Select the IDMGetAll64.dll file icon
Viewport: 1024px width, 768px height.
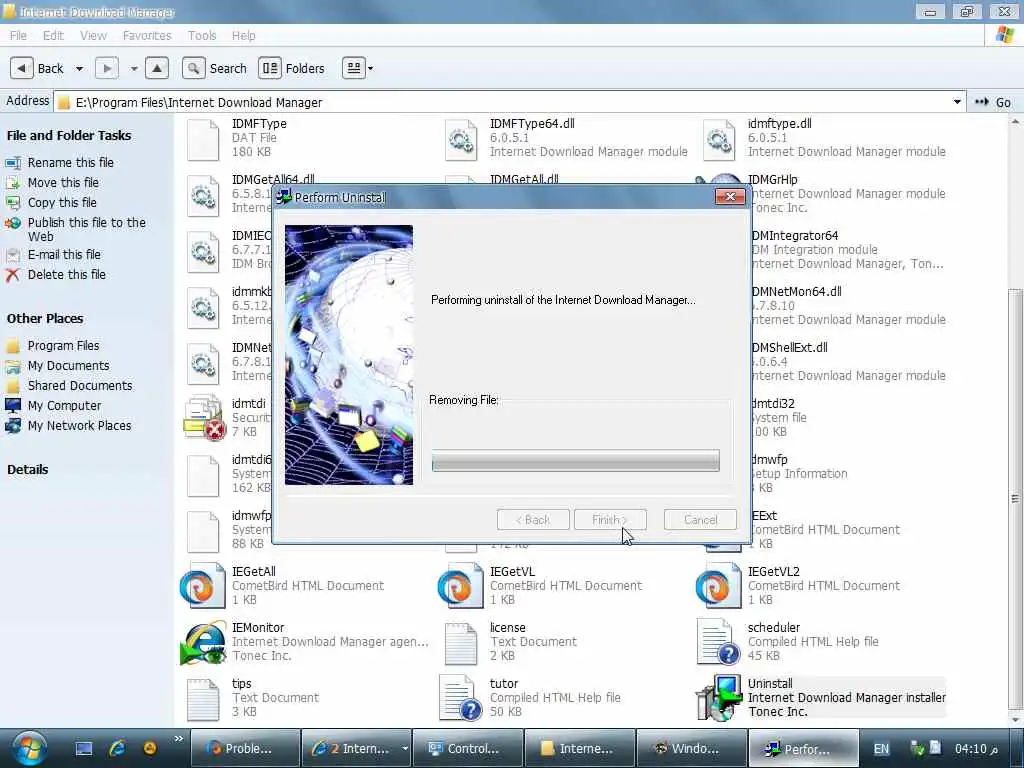click(203, 195)
